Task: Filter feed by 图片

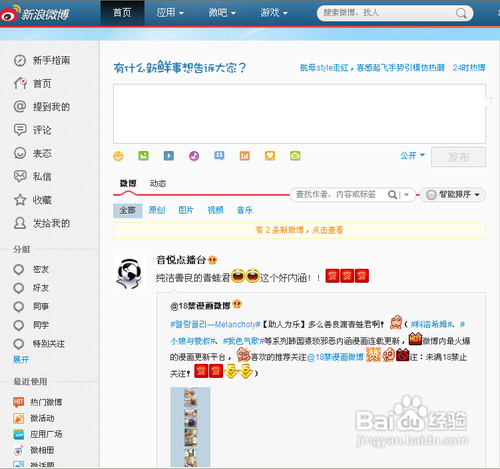Action: 186,210
